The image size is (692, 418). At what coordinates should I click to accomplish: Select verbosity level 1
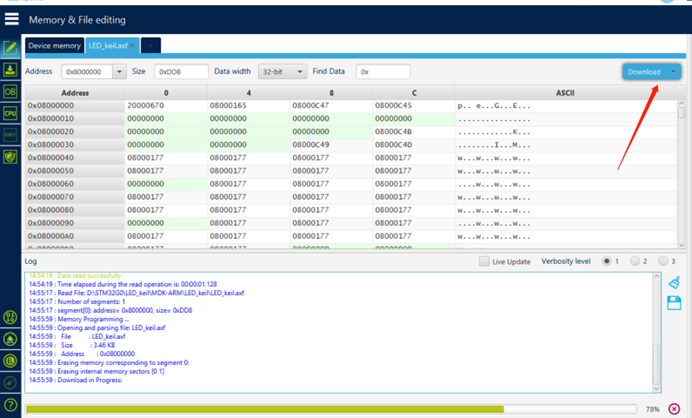(607, 261)
